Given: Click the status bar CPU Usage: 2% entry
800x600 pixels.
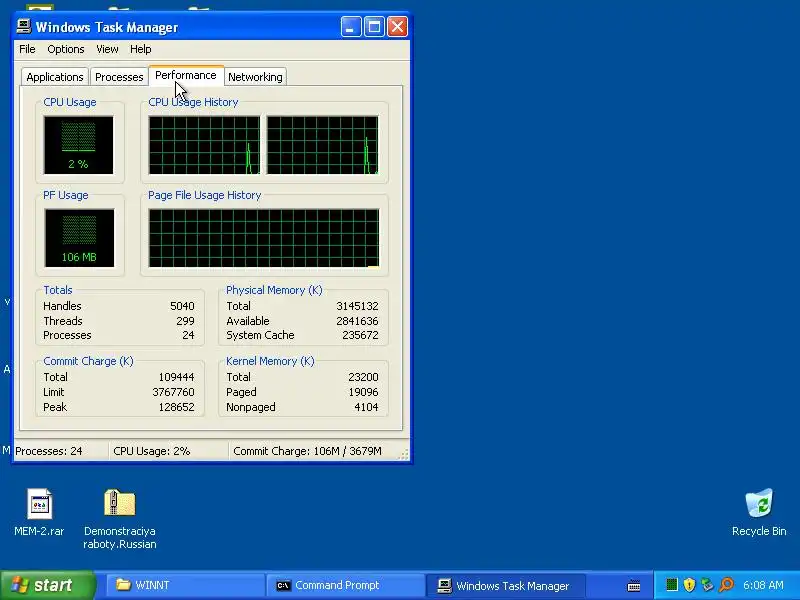Looking at the screenshot, I should 168,451.
